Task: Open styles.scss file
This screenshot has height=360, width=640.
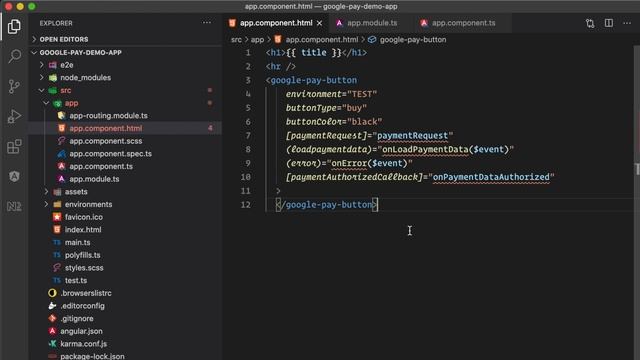Action: [84, 268]
